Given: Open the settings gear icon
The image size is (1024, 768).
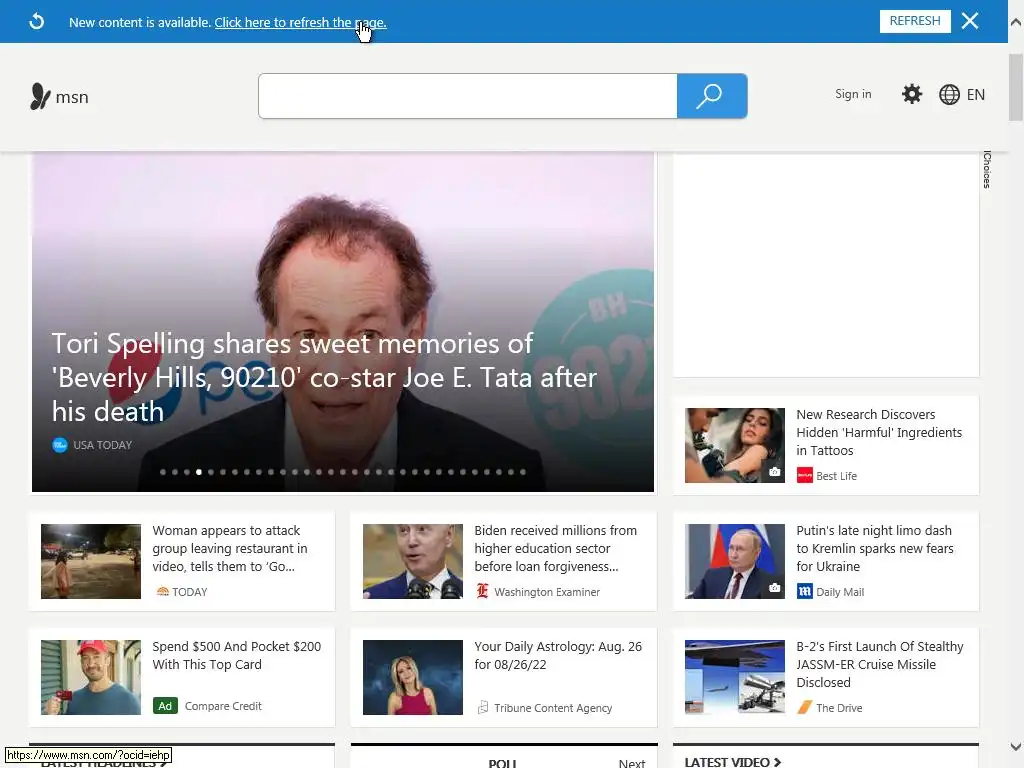Looking at the screenshot, I should (x=912, y=94).
